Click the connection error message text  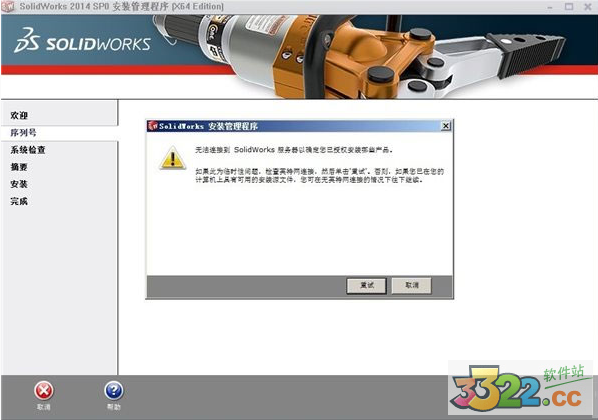pyautogui.click(x=294, y=150)
